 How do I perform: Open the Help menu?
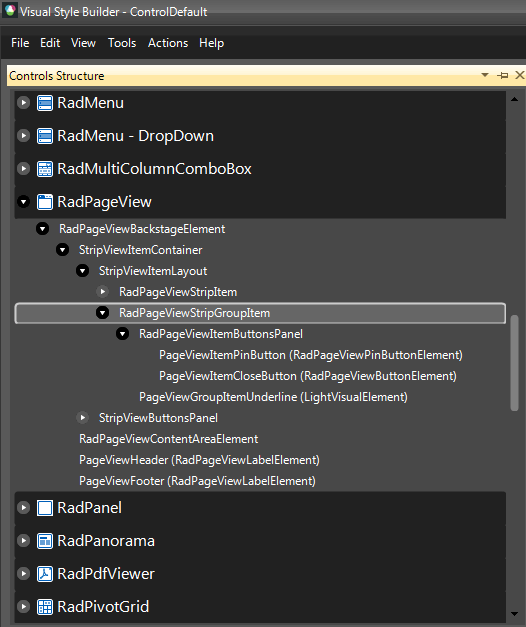(212, 43)
